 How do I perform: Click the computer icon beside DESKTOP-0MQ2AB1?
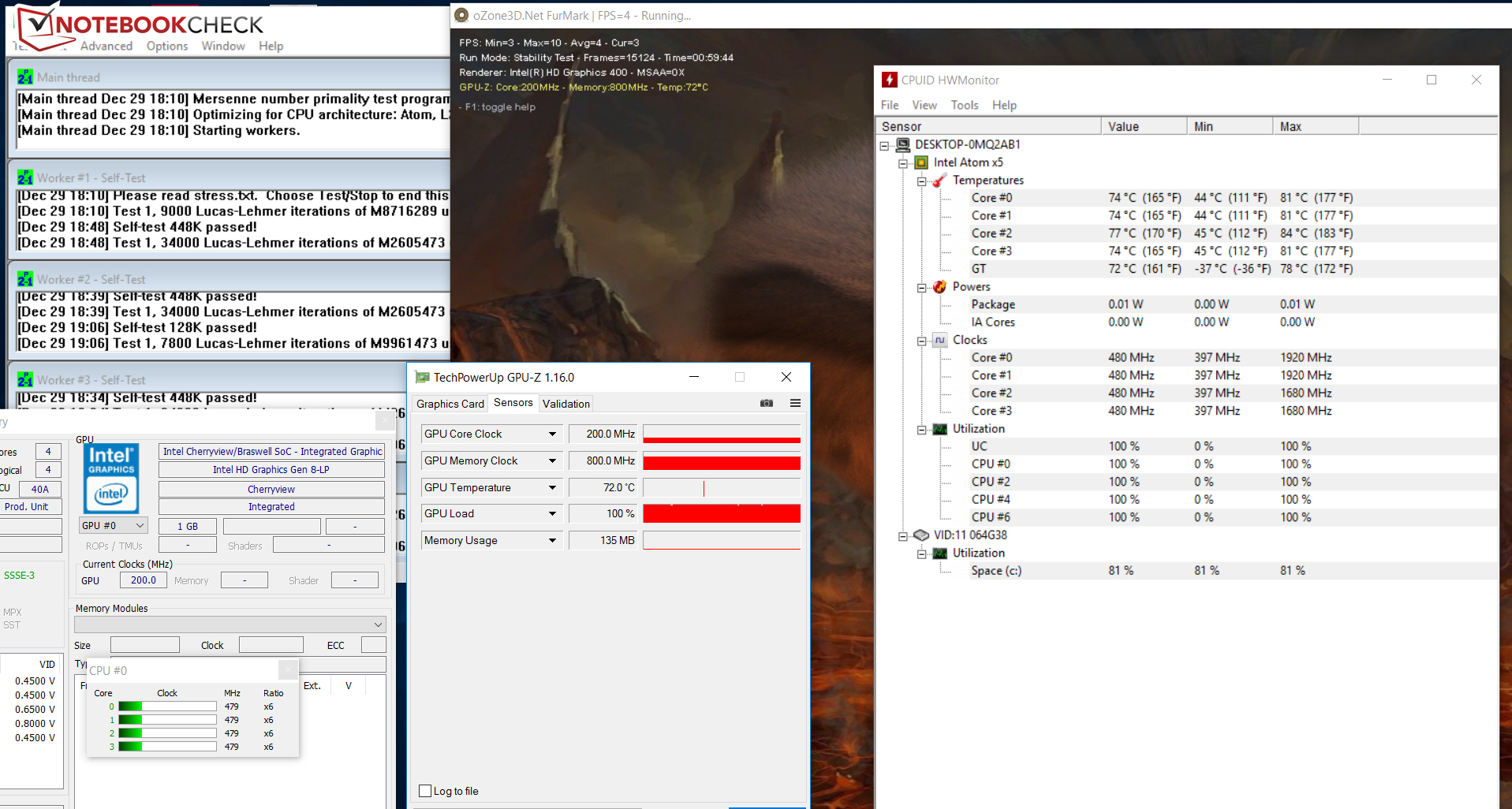[903, 145]
